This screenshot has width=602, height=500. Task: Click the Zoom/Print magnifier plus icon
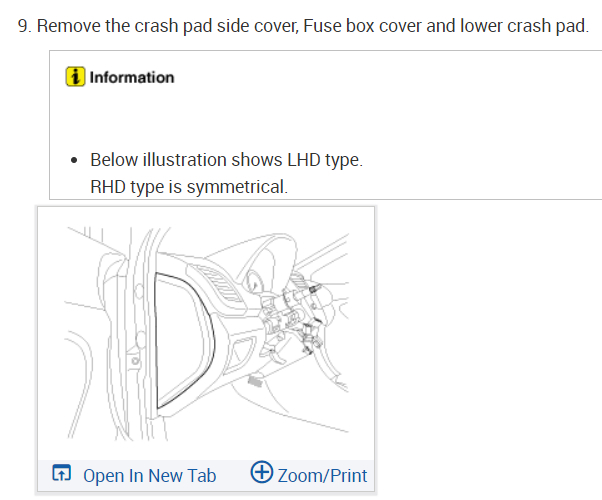(262, 473)
